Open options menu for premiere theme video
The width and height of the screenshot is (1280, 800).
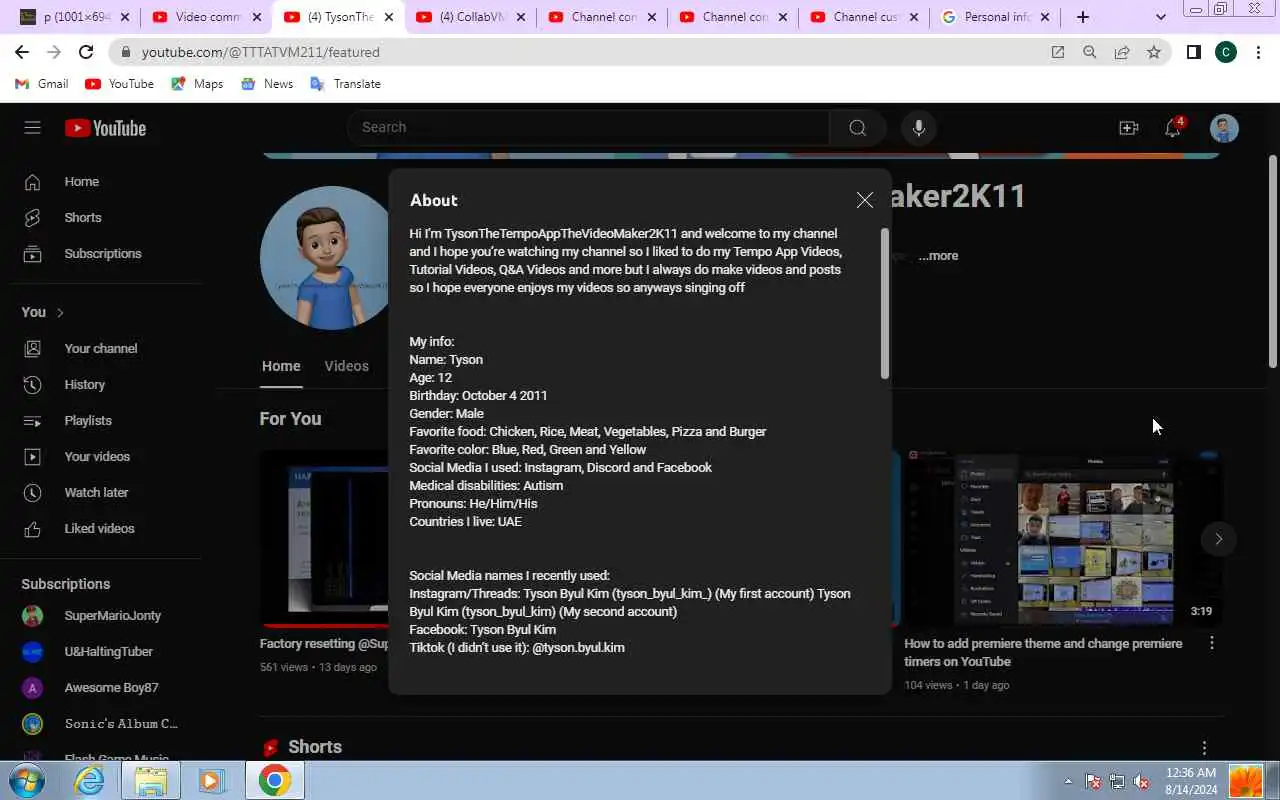click(x=1212, y=643)
